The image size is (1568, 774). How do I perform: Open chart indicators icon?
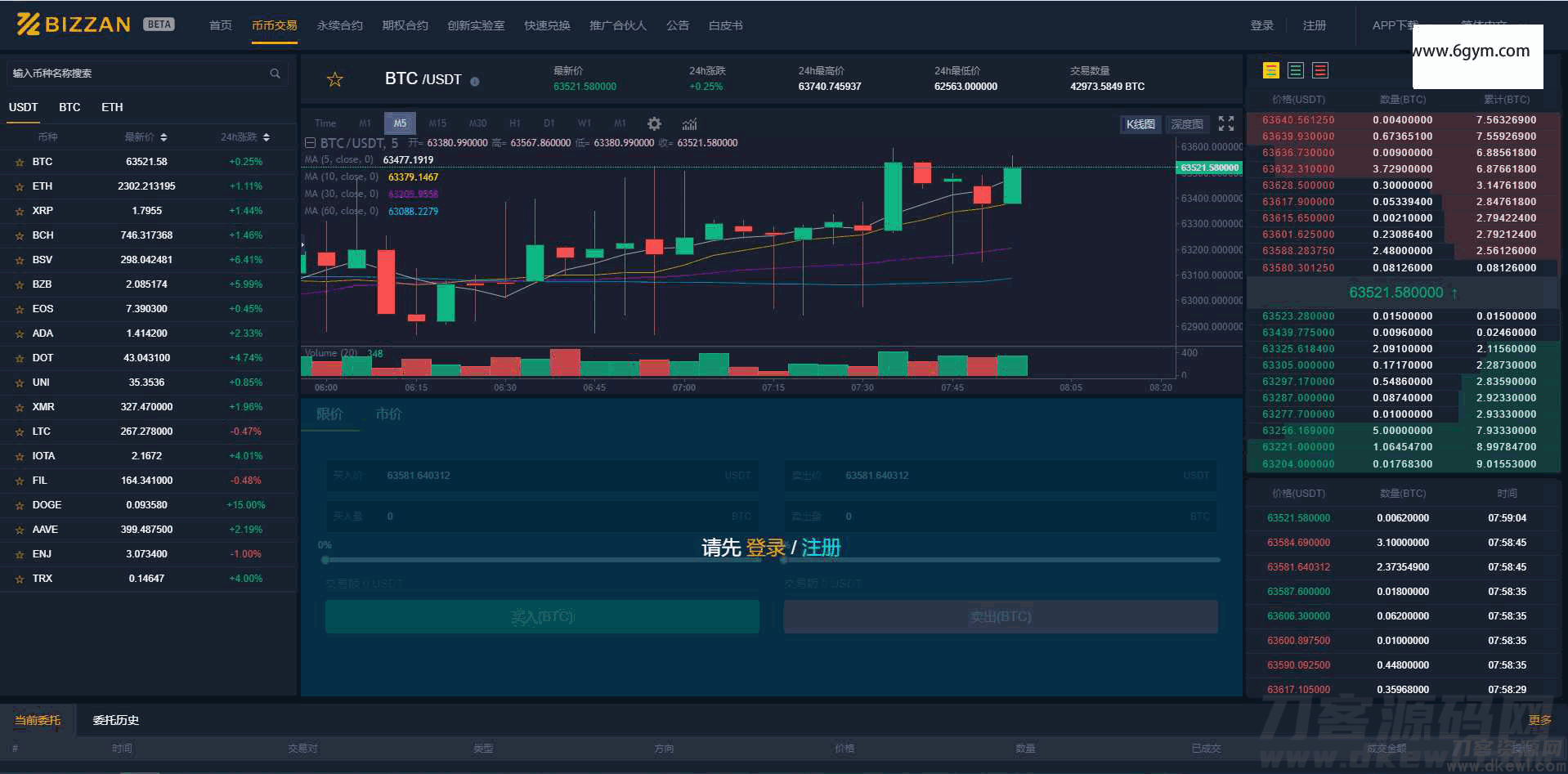pos(689,123)
